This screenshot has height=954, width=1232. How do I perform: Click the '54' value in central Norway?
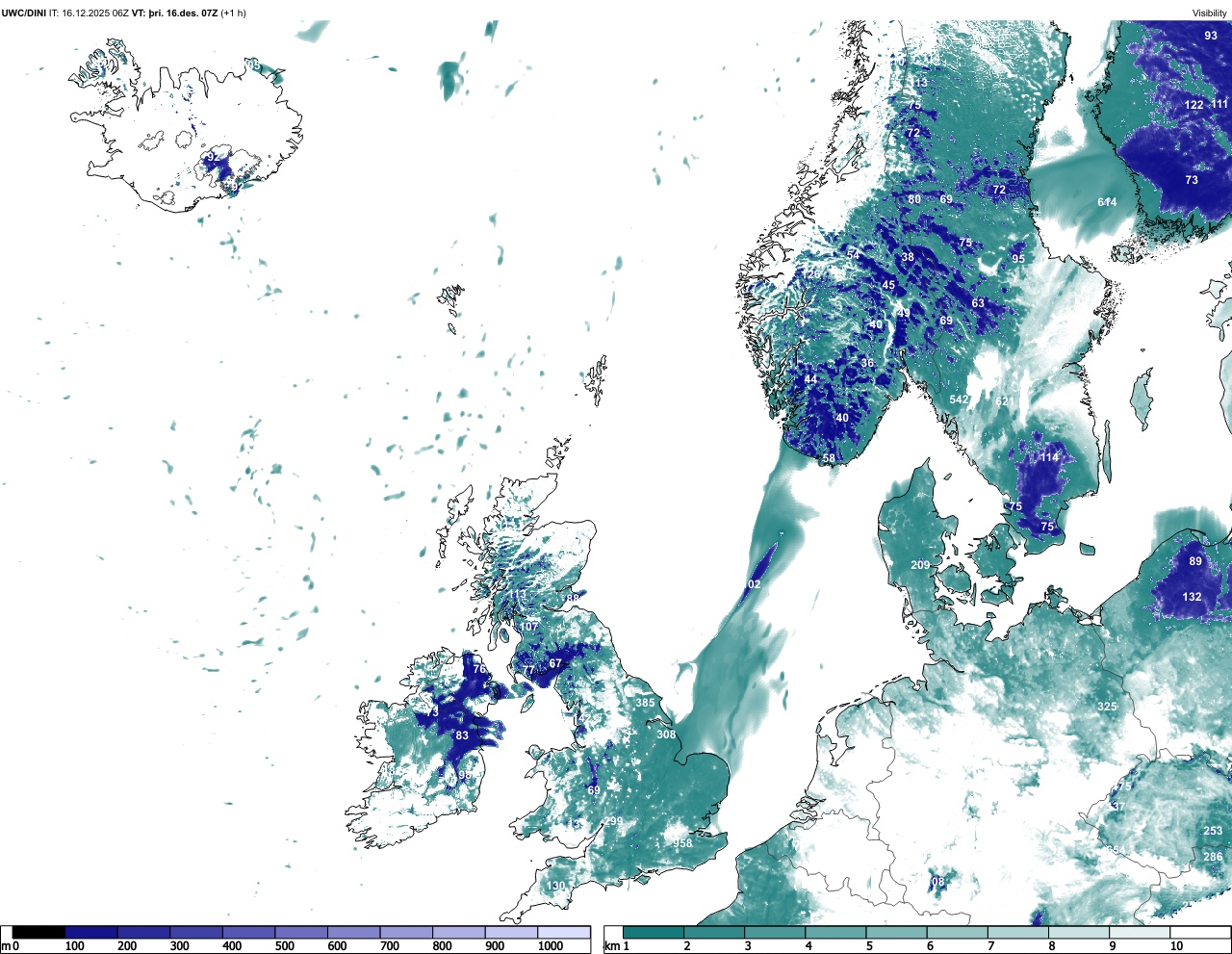(854, 254)
